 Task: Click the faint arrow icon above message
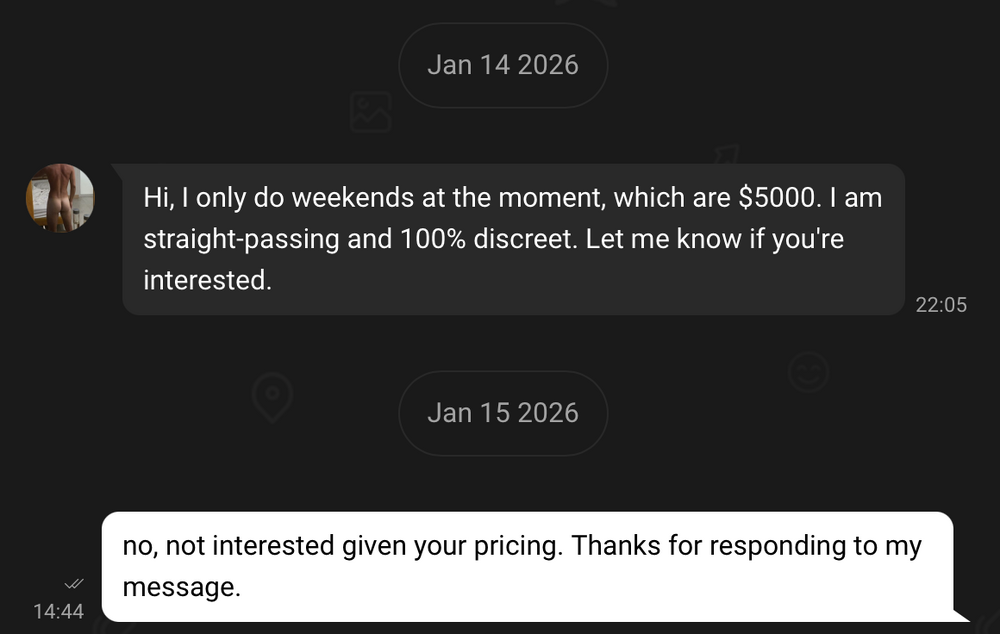click(725, 157)
